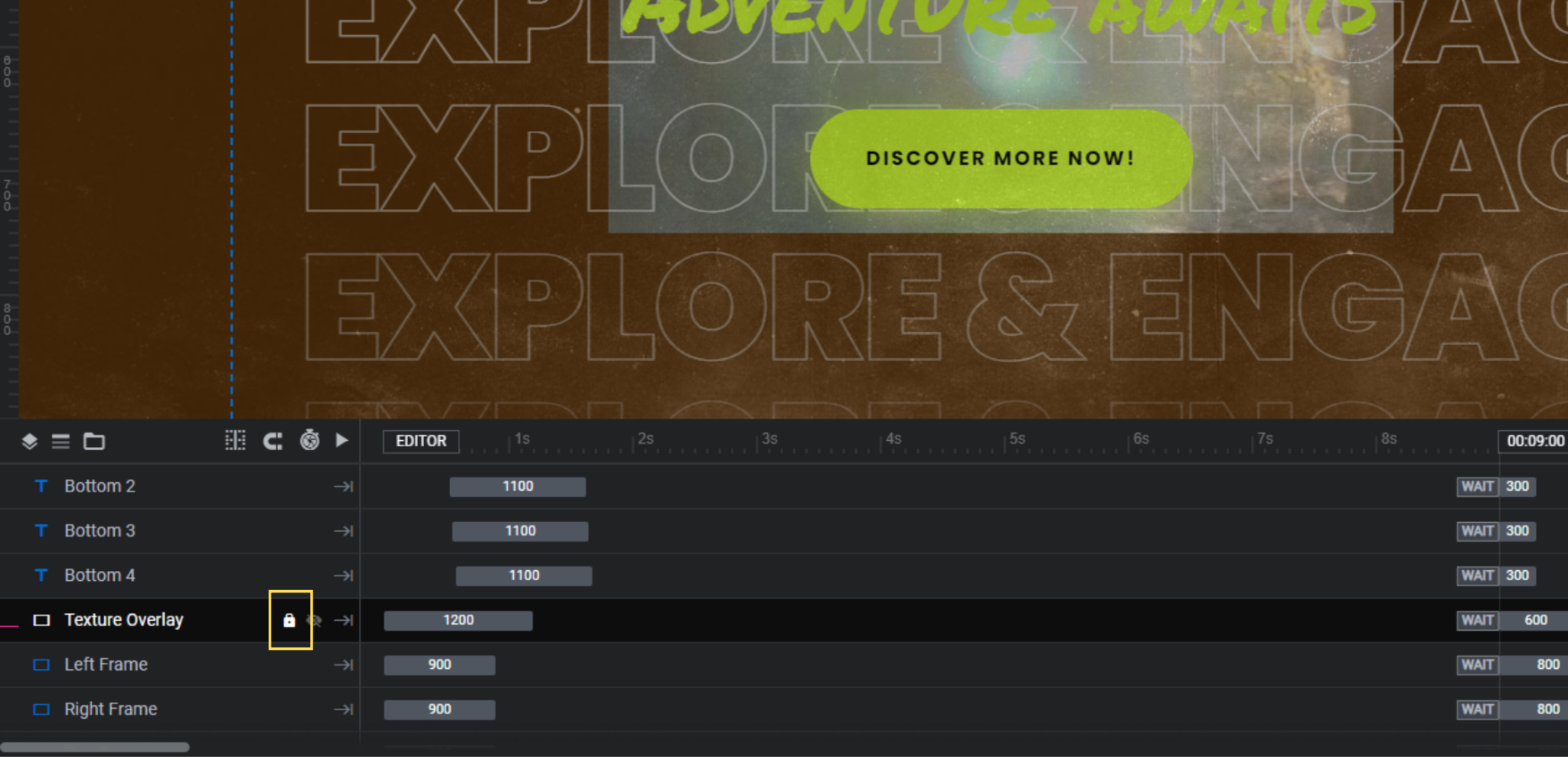
Task: Click the 600 out-animation value on Texture Overlay
Action: pyautogui.click(x=1534, y=620)
